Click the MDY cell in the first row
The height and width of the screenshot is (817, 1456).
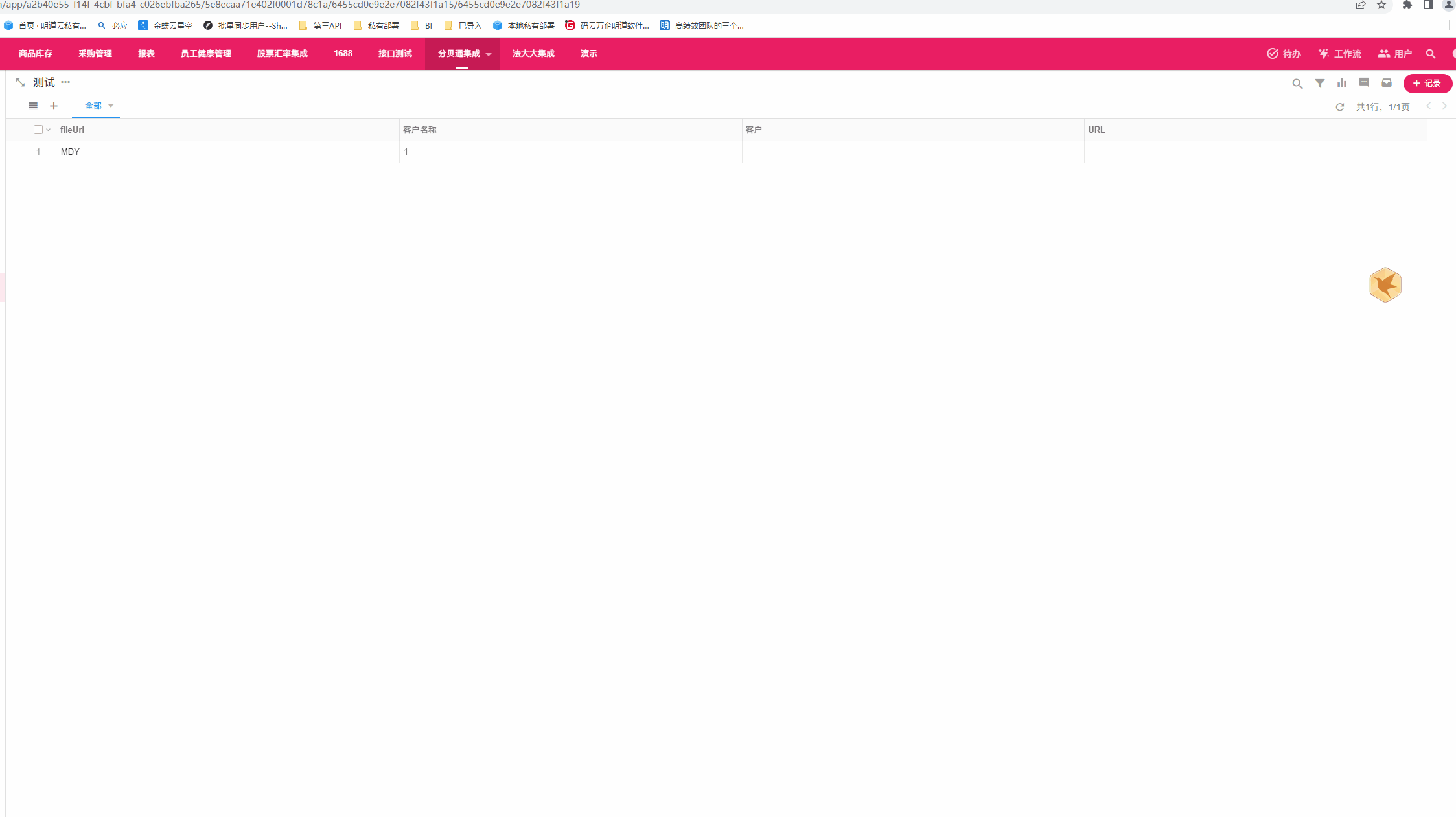(70, 152)
